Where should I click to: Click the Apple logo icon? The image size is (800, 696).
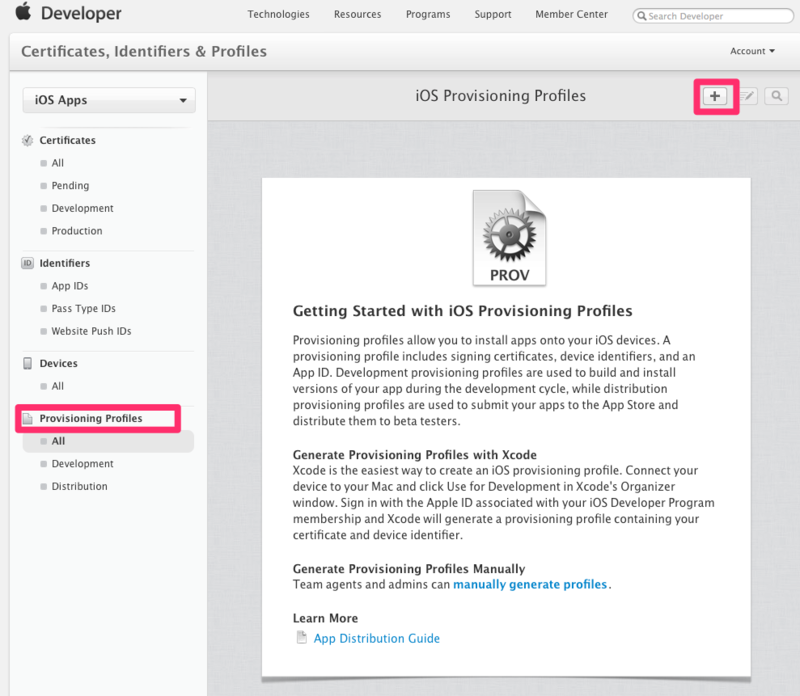coord(23,11)
